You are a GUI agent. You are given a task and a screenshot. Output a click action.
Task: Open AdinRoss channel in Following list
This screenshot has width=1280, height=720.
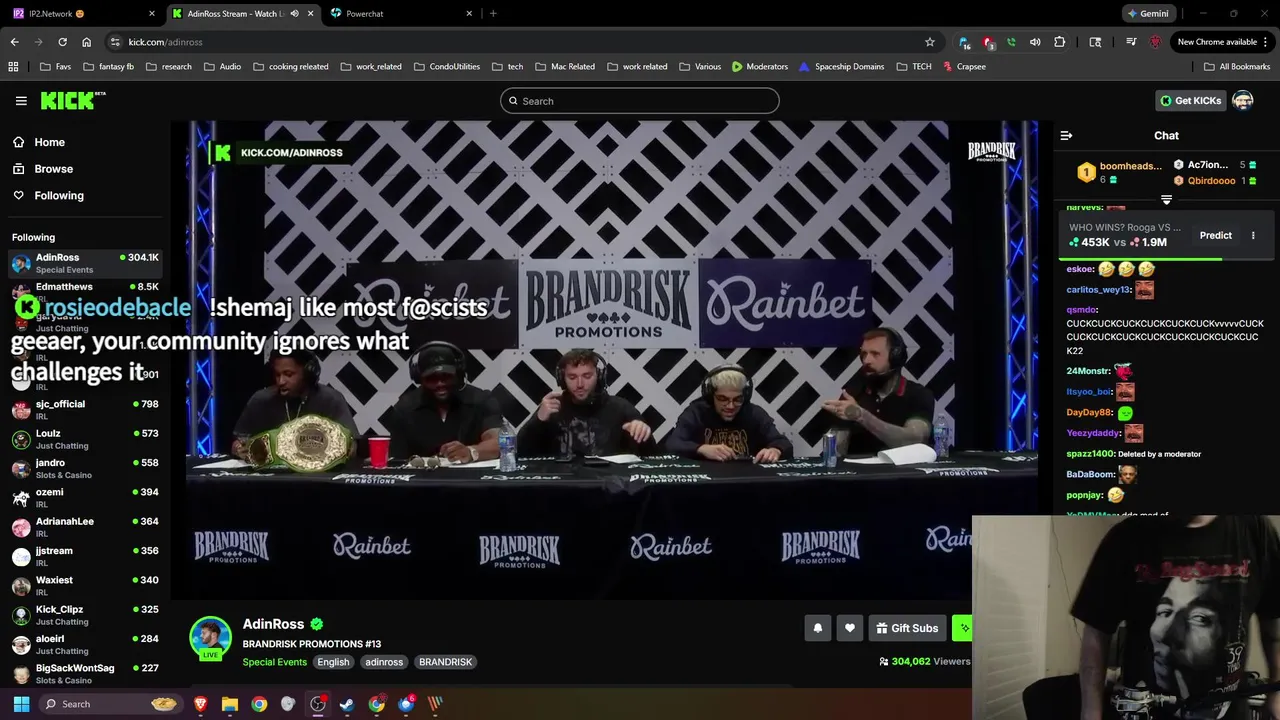(85, 263)
